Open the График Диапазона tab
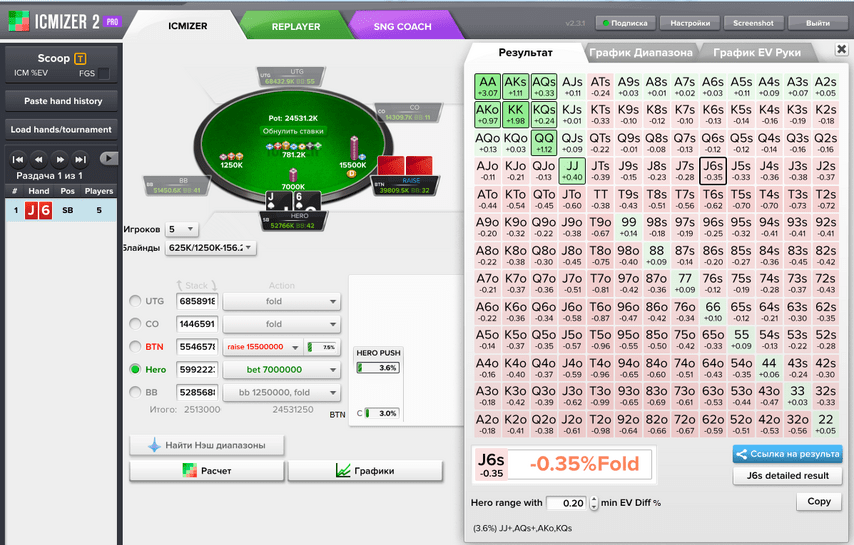 pyautogui.click(x=640, y=53)
